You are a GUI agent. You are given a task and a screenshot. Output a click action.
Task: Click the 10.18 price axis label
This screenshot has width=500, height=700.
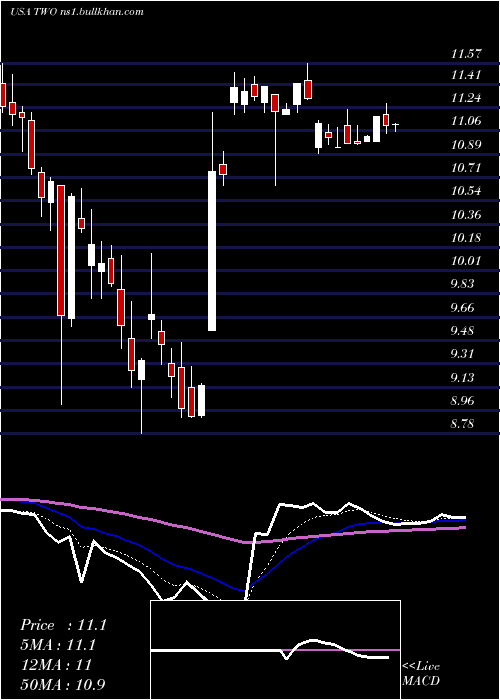466,238
